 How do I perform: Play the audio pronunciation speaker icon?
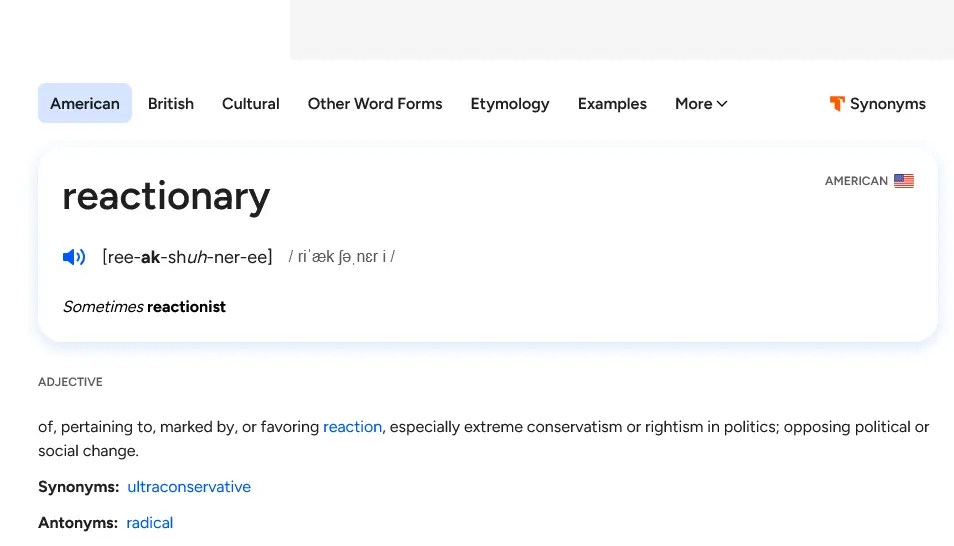(x=74, y=257)
